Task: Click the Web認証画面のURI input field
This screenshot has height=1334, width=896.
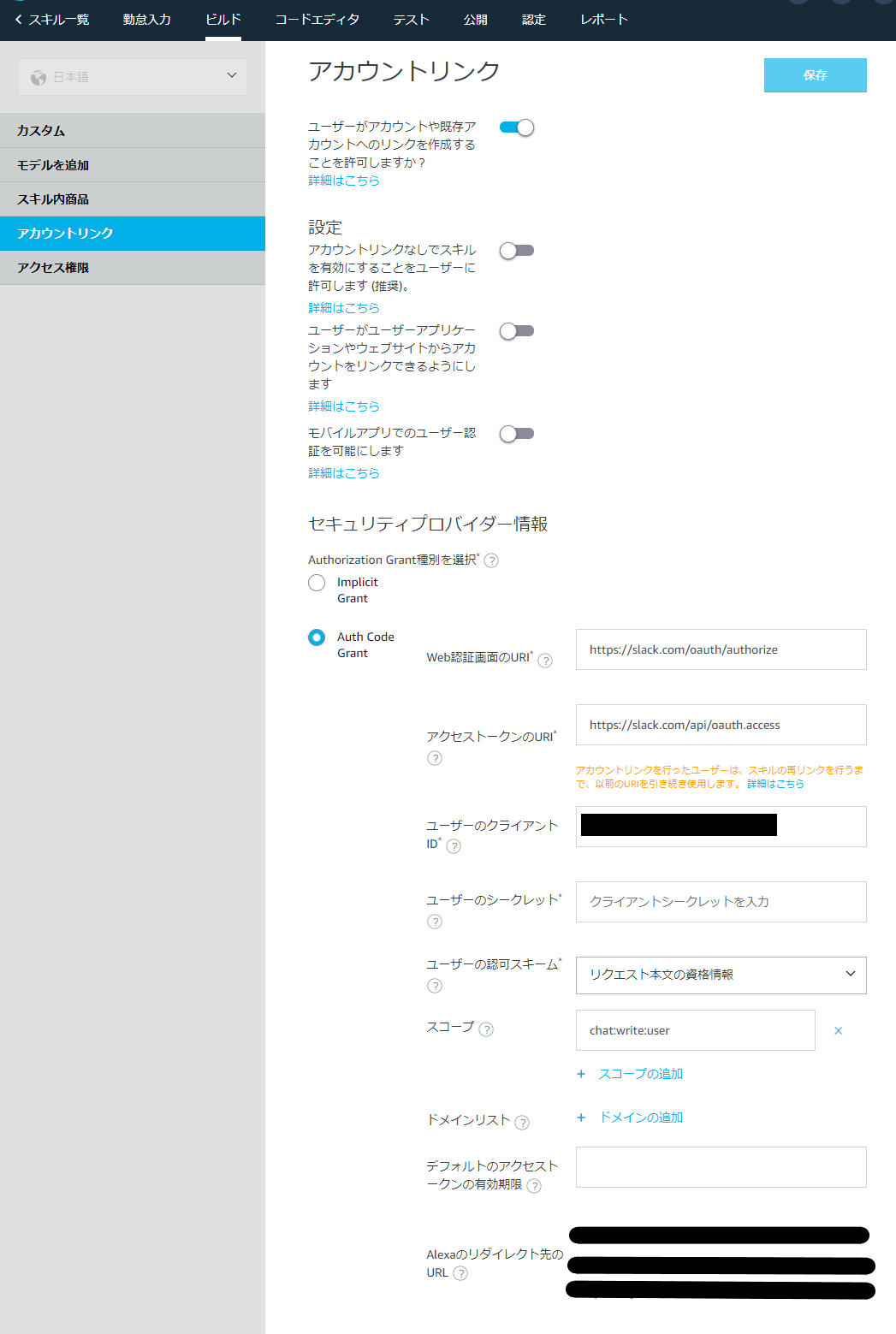Action: pos(721,649)
